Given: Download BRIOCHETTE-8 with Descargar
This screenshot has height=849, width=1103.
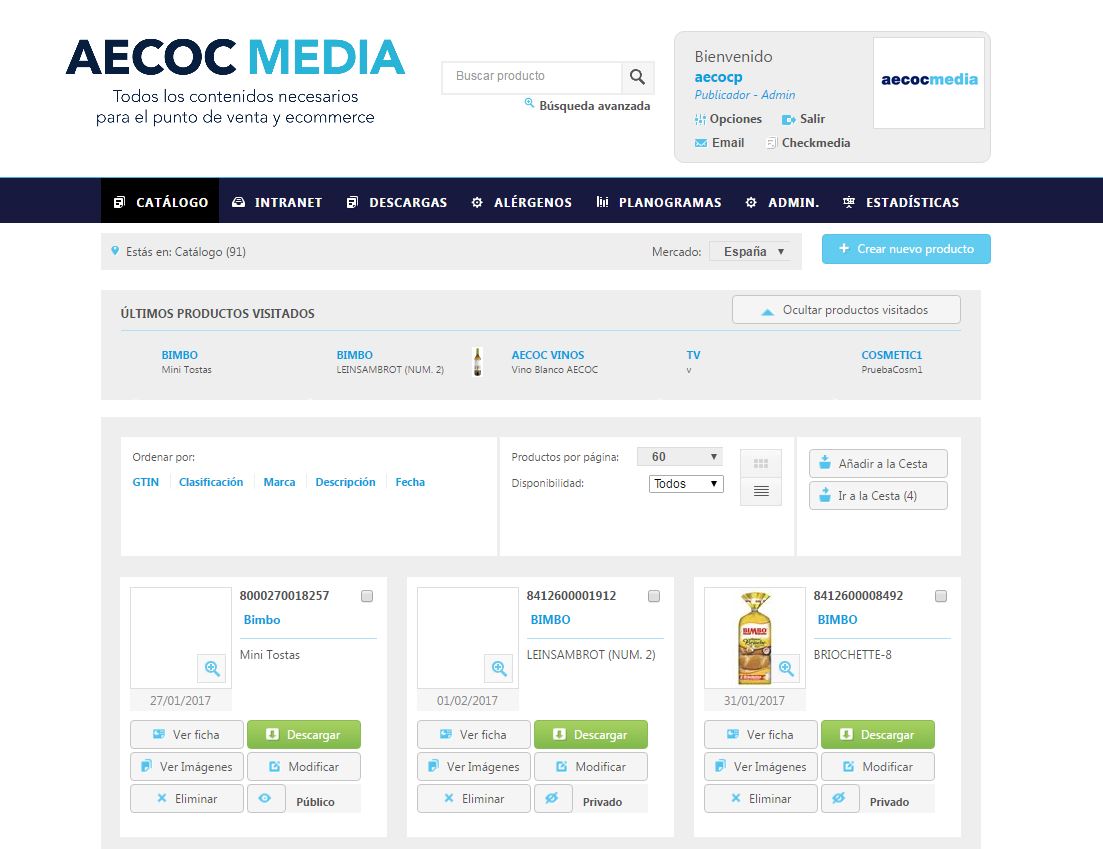Looking at the screenshot, I should tap(878, 734).
